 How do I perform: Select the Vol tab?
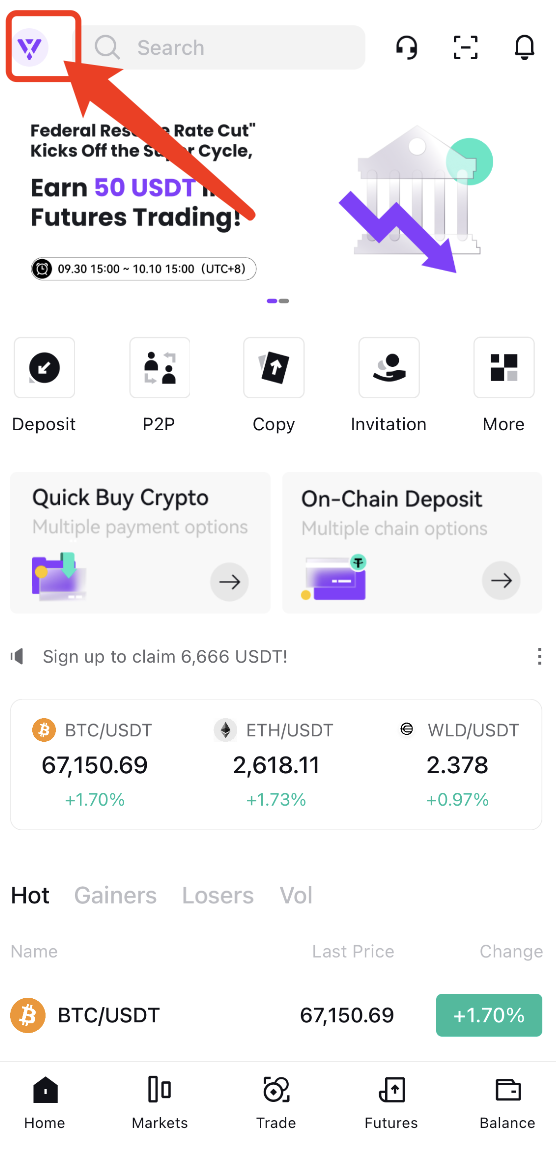pyautogui.click(x=296, y=896)
